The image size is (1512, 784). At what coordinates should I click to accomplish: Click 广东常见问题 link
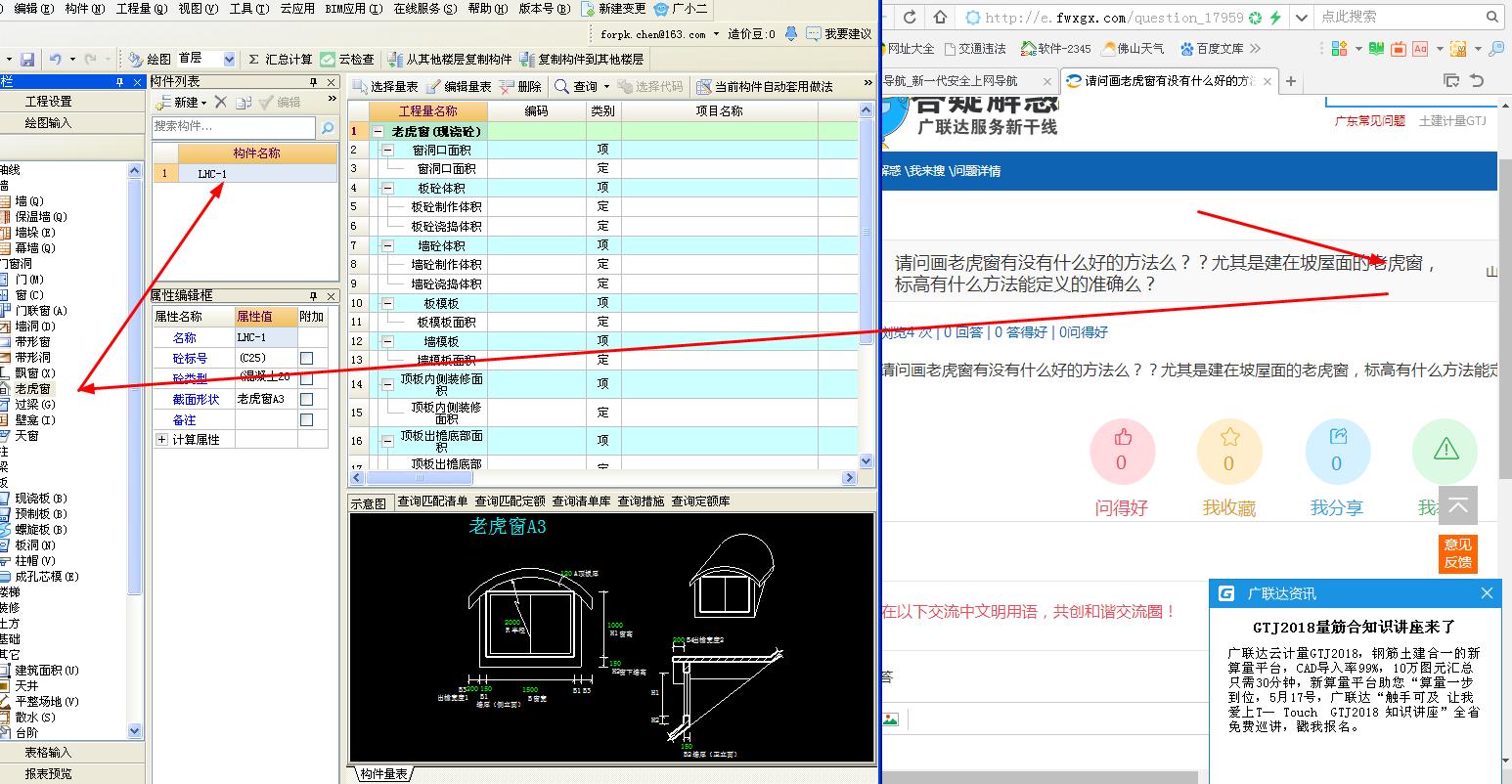1370,121
